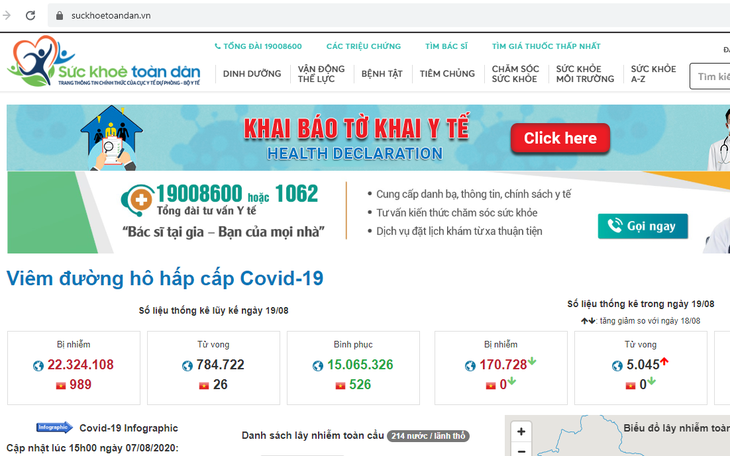Click the orange plus headset hotline icon
Screen dimensions: 730x456
(x=139, y=200)
